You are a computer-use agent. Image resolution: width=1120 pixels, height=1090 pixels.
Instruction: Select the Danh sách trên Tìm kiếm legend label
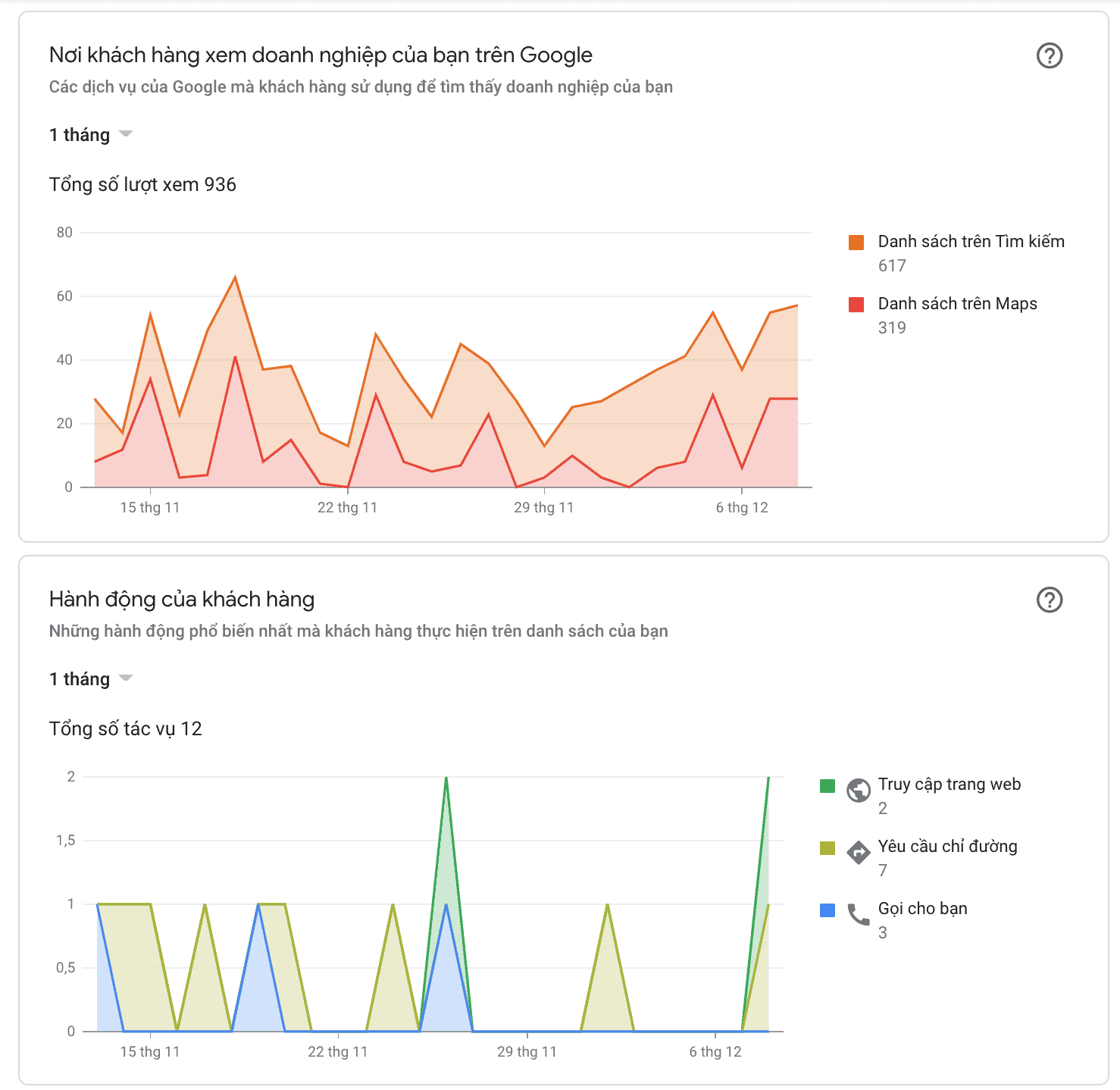click(x=971, y=241)
